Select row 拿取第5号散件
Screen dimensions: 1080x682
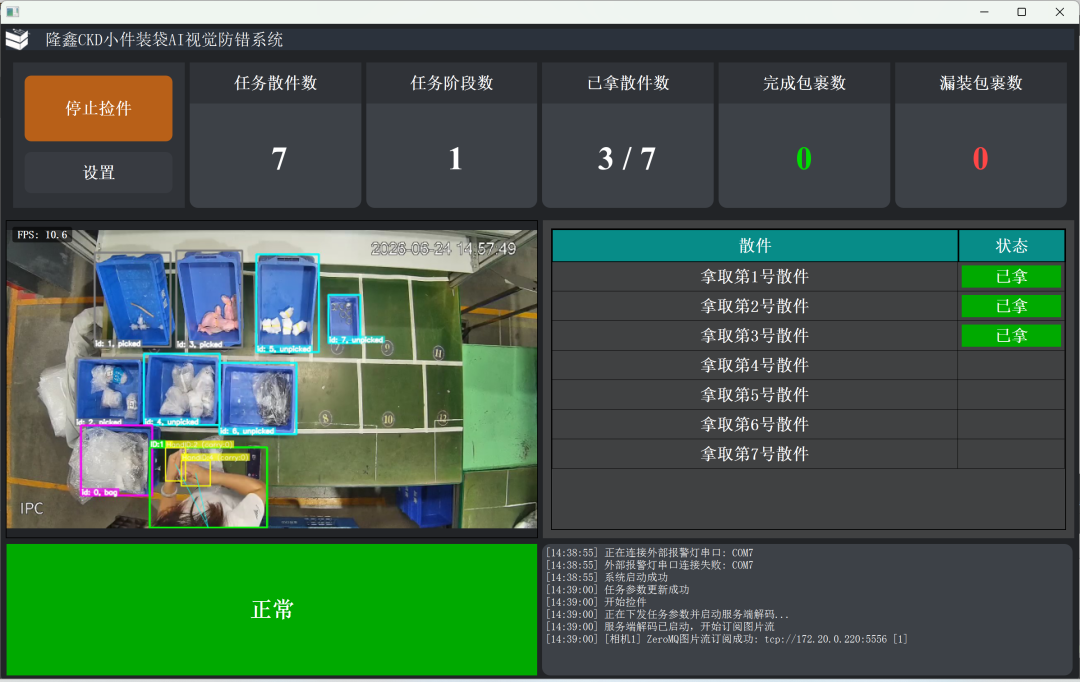tap(808, 395)
